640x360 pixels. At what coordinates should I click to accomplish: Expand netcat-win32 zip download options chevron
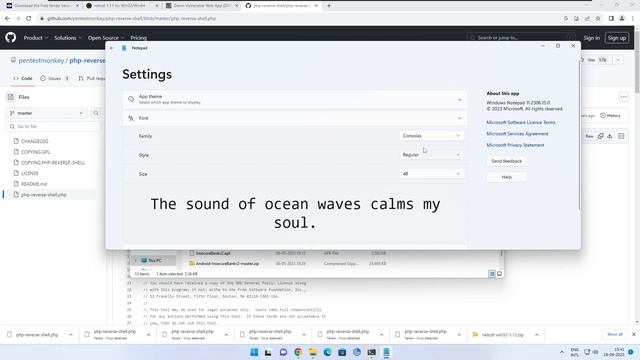537,335
